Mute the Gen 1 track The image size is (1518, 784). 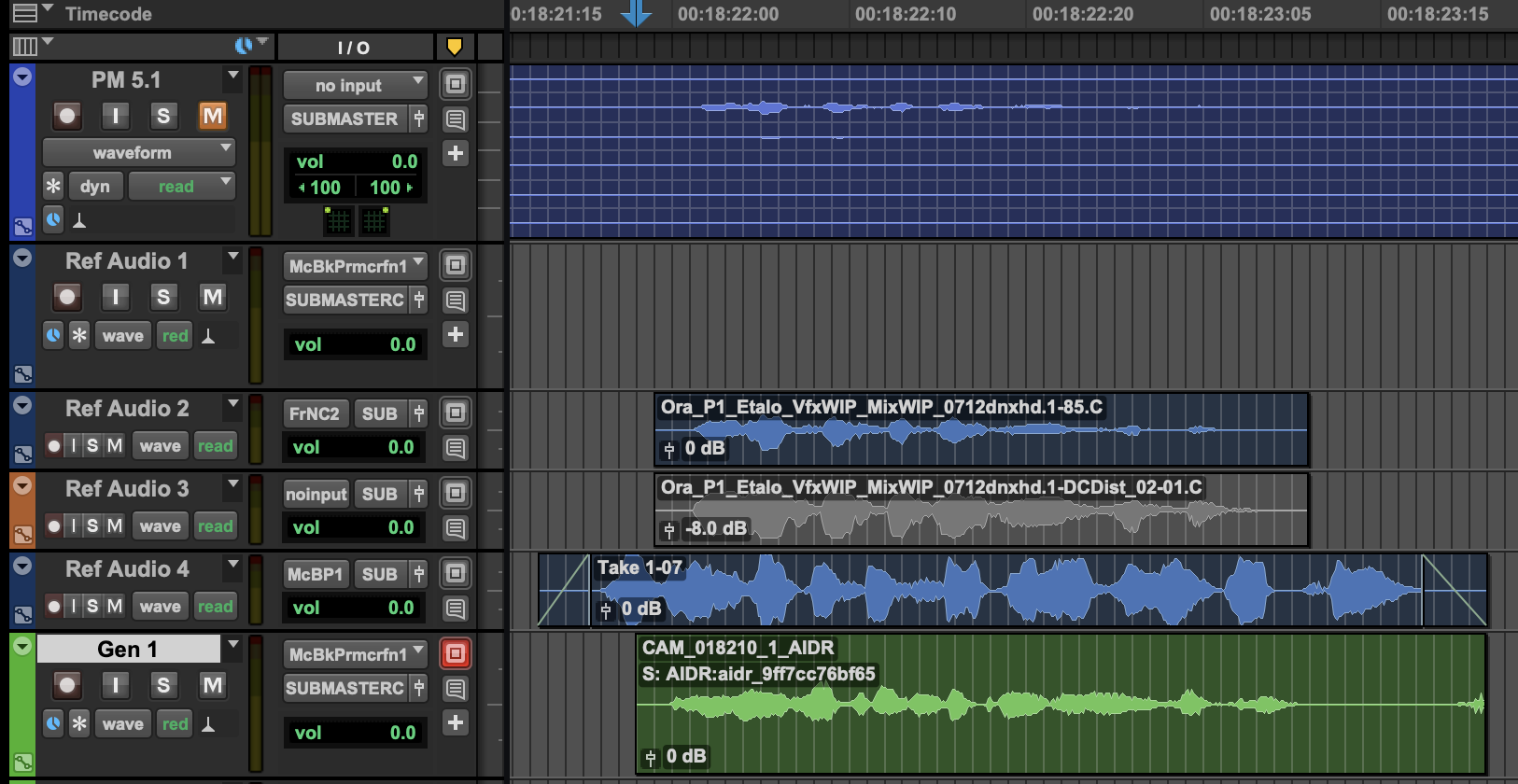pyautogui.click(x=213, y=685)
